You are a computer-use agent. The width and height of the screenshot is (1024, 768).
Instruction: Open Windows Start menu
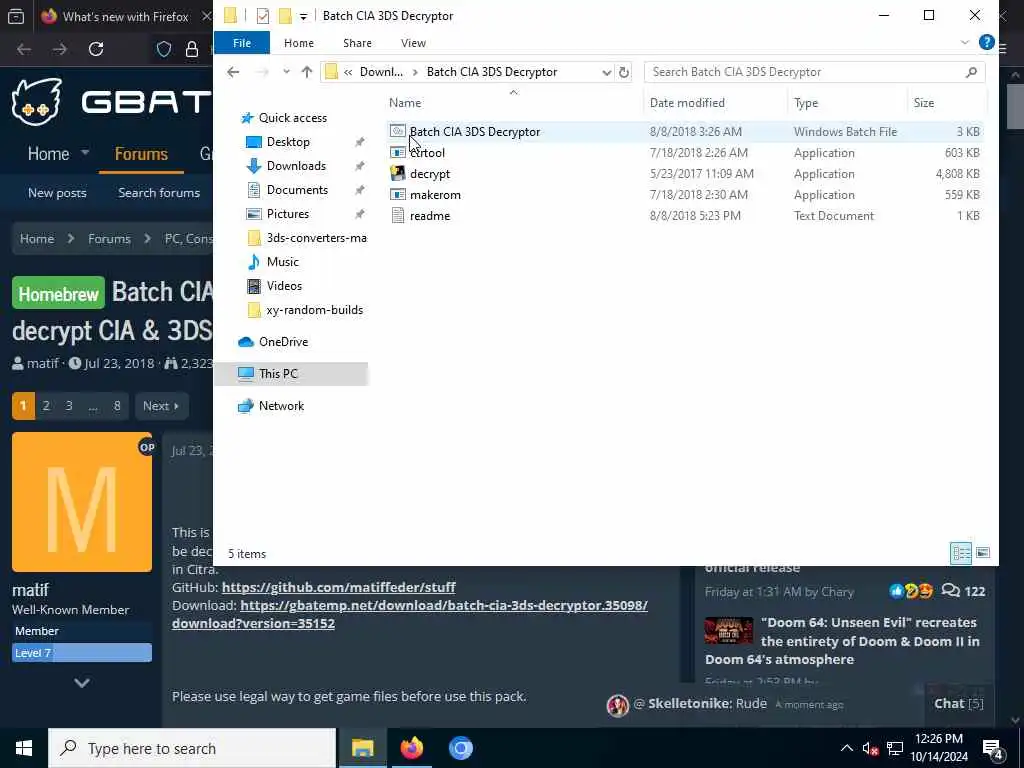[24, 748]
